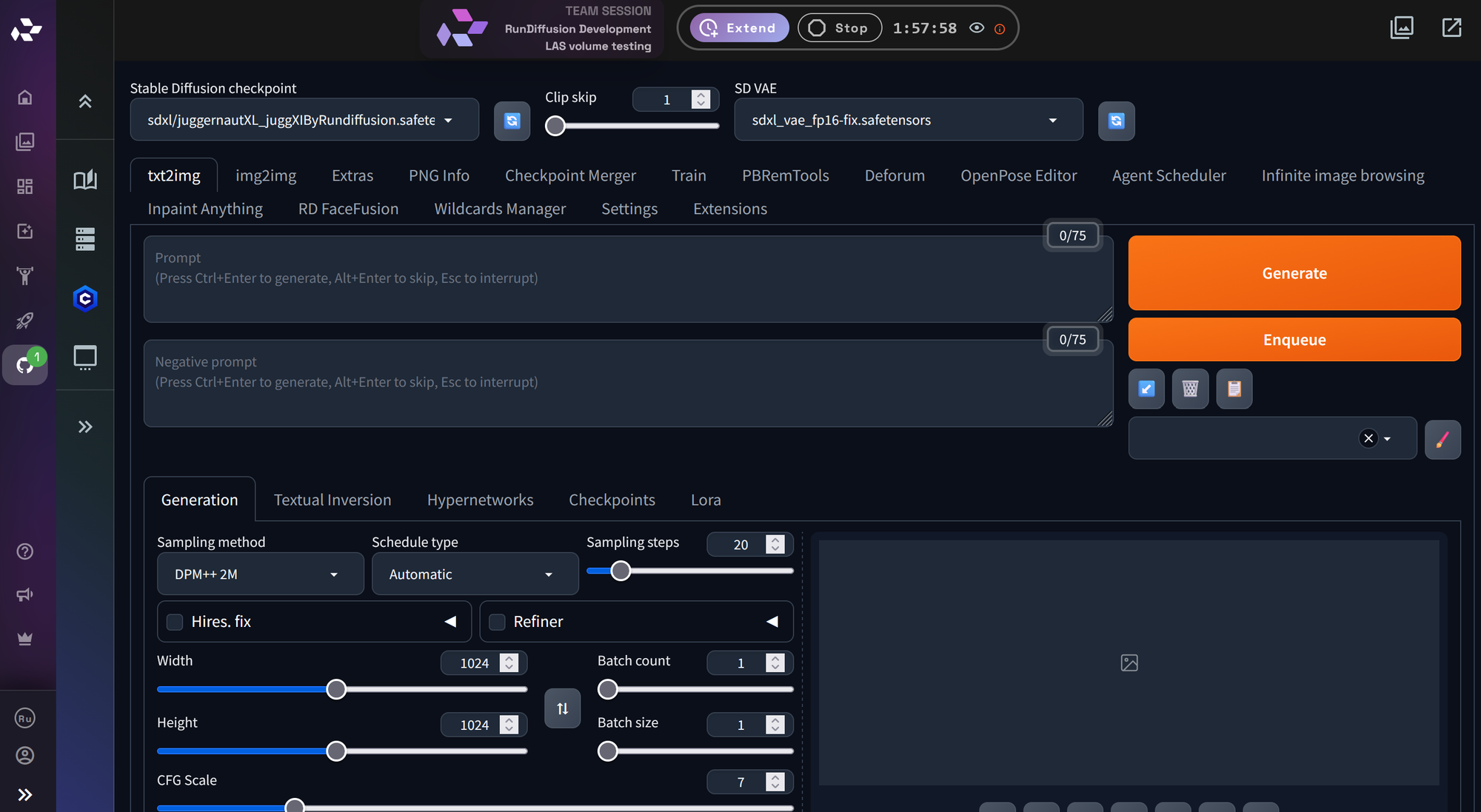Select the paste generation parameters icon (clipboard)

tap(1234, 389)
